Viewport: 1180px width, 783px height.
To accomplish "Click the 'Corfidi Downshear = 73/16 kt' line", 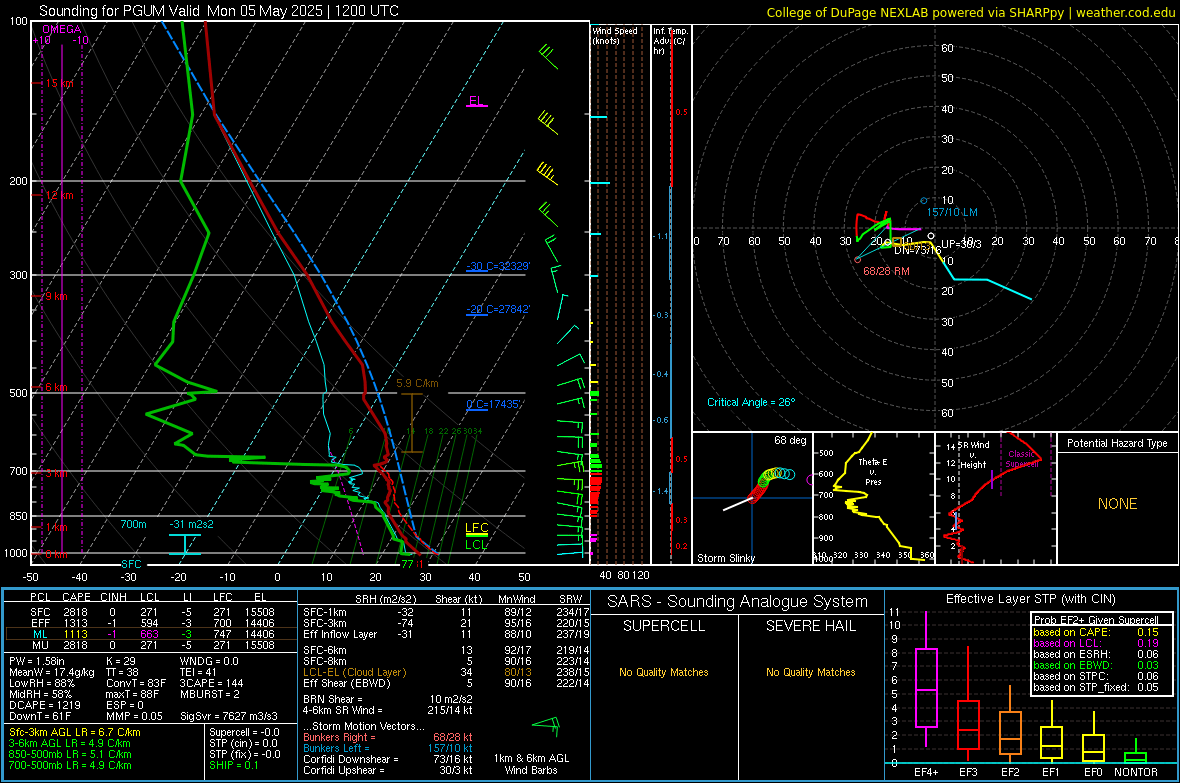I will (x=388, y=759).
